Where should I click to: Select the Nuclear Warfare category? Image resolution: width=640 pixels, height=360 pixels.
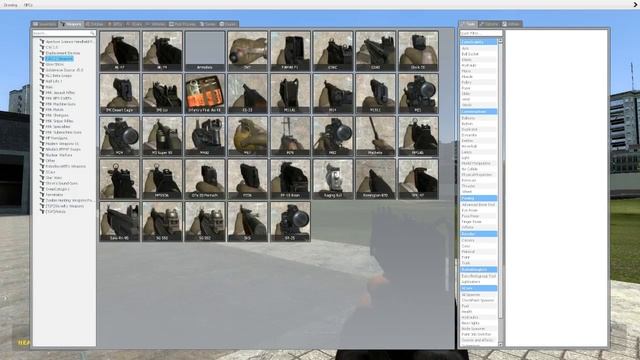click(59, 155)
